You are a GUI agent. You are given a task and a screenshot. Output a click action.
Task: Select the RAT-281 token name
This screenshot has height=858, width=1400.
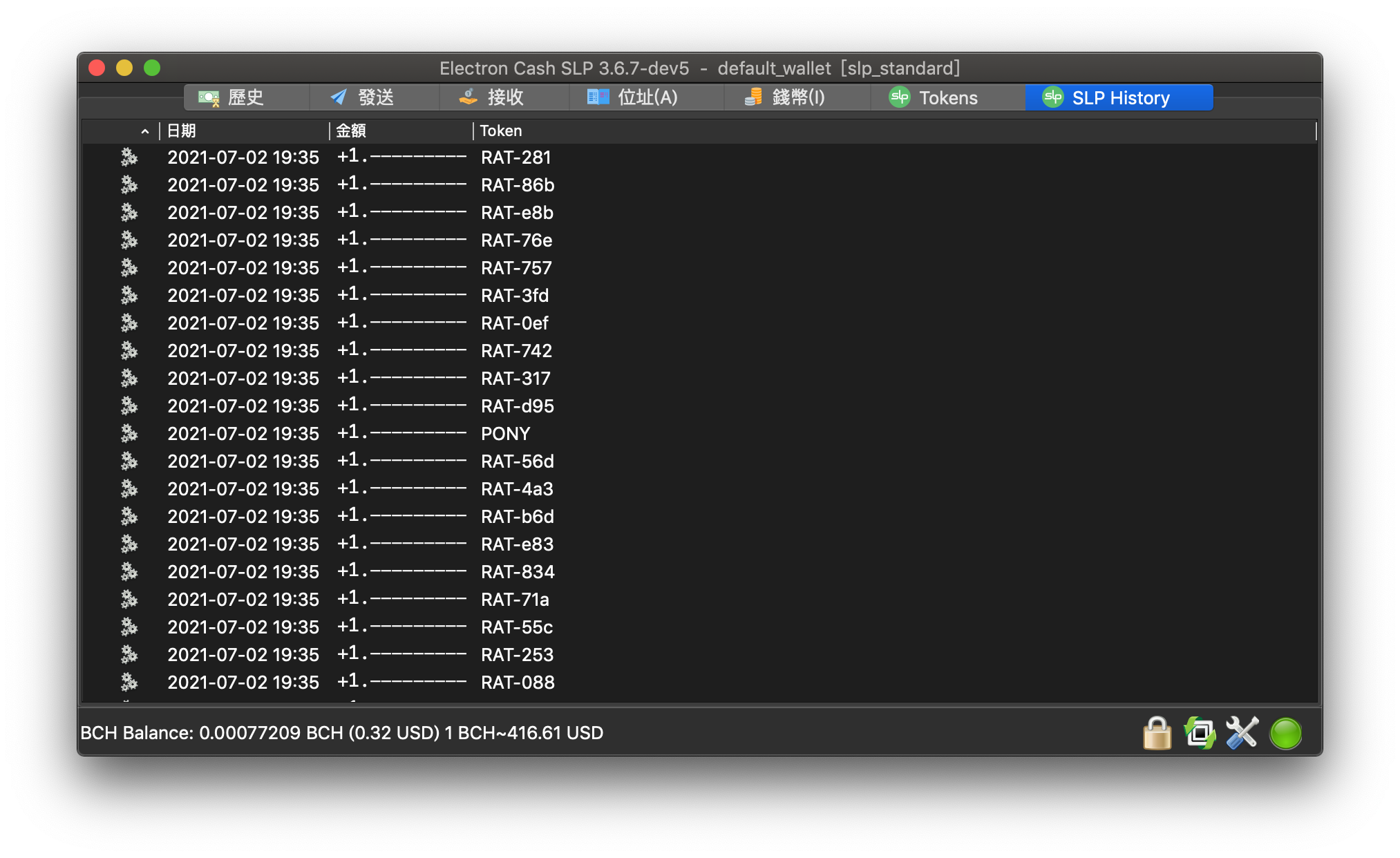(516, 158)
